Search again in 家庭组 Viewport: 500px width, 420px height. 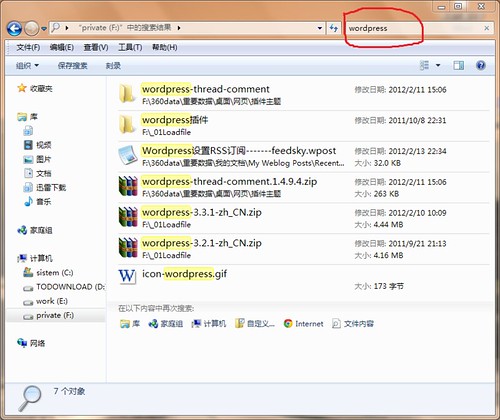click(x=166, y=323)
